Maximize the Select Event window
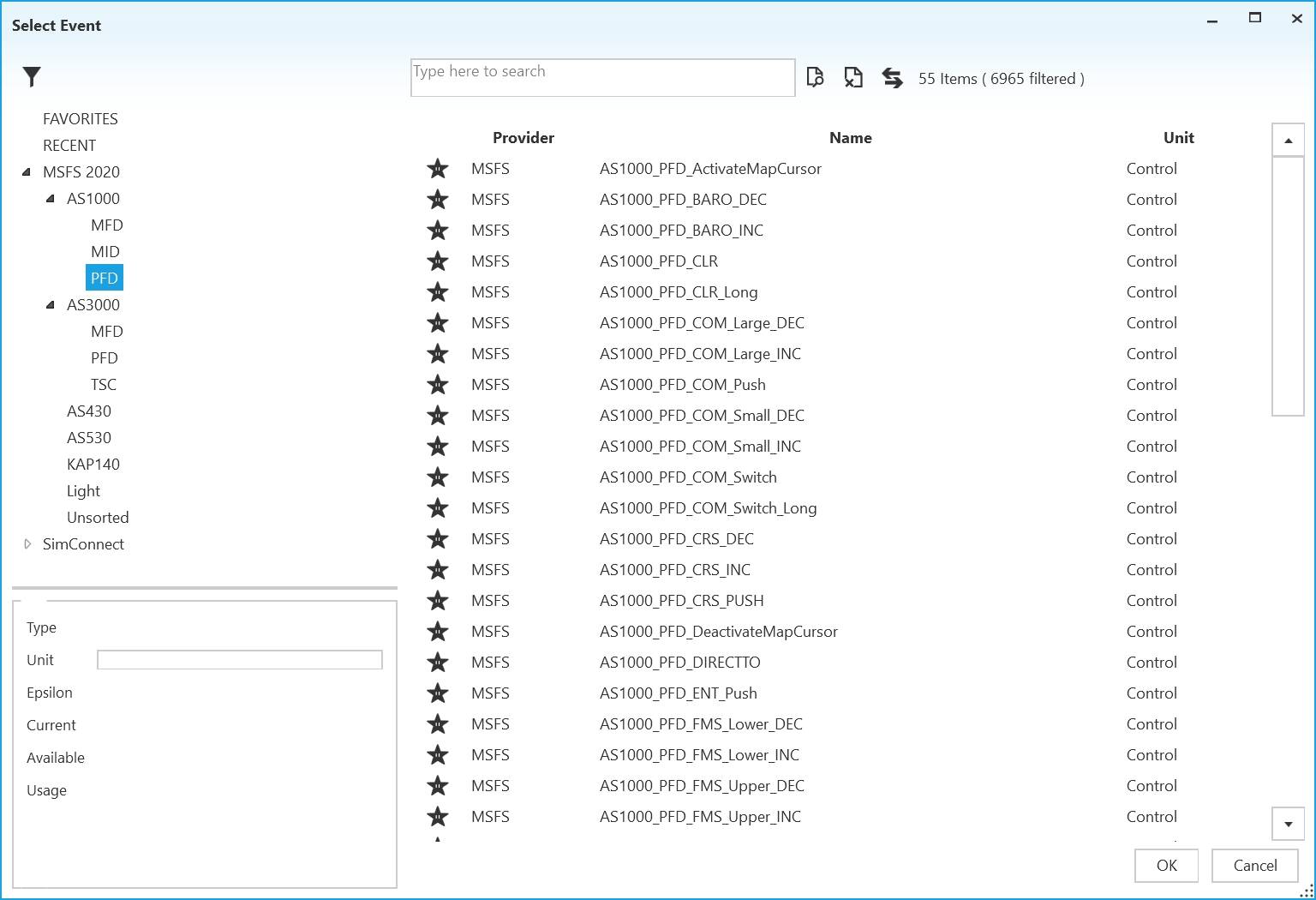The image size is (1316, 900). [1255, 18]
